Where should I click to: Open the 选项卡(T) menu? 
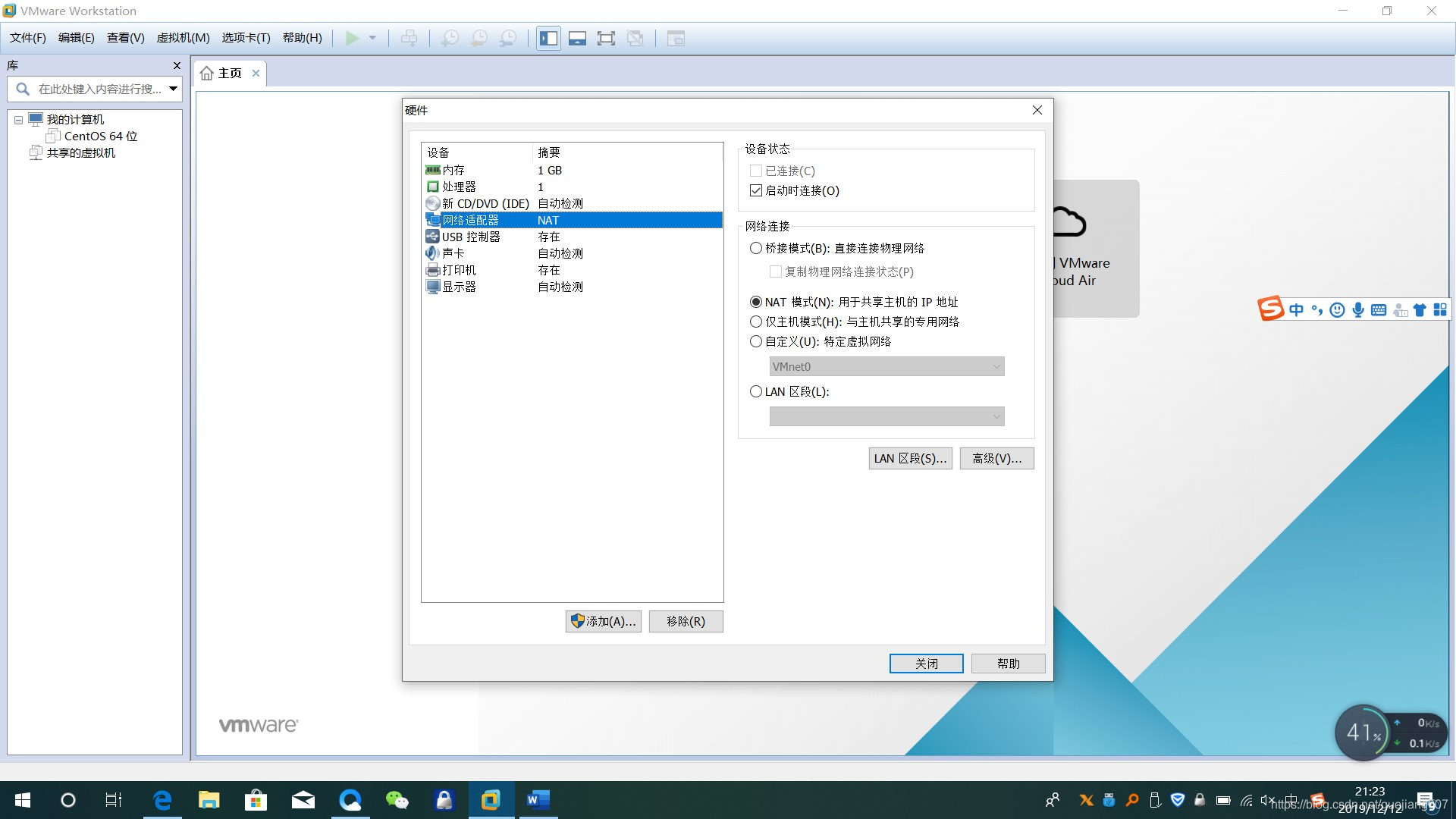246,38
